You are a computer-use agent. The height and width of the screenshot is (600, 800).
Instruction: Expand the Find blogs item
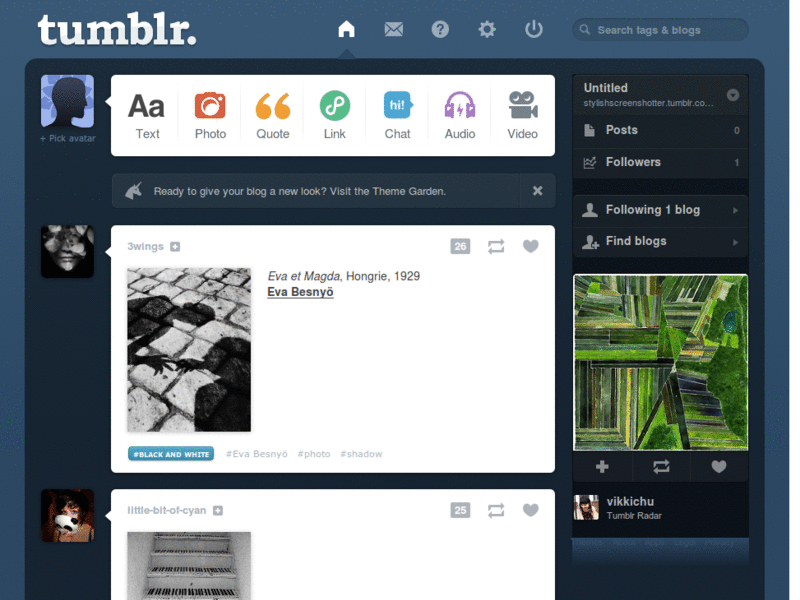tap(661, 241)
